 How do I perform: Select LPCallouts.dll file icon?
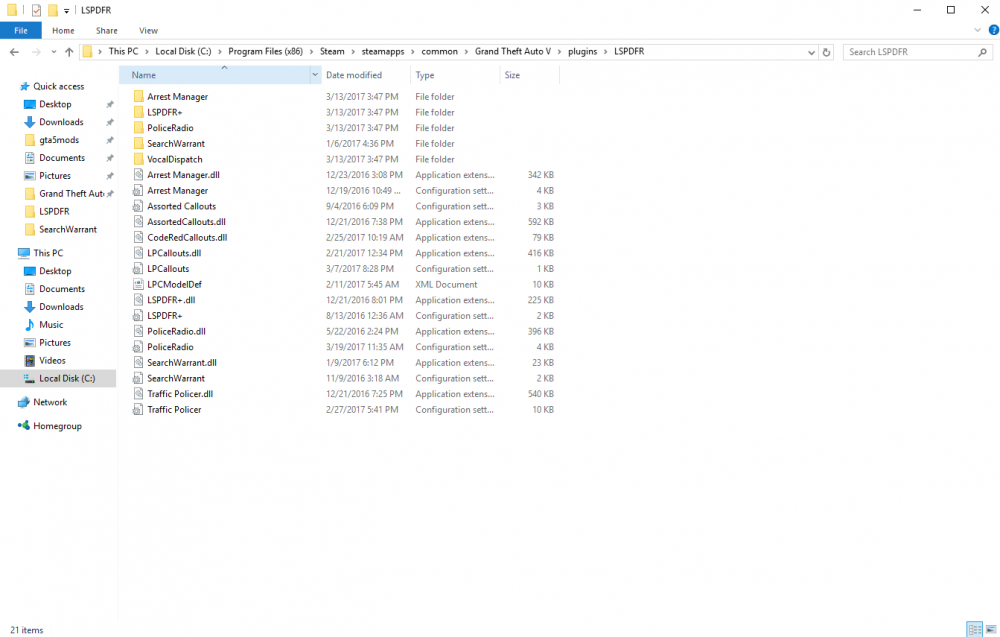(138, 253)
